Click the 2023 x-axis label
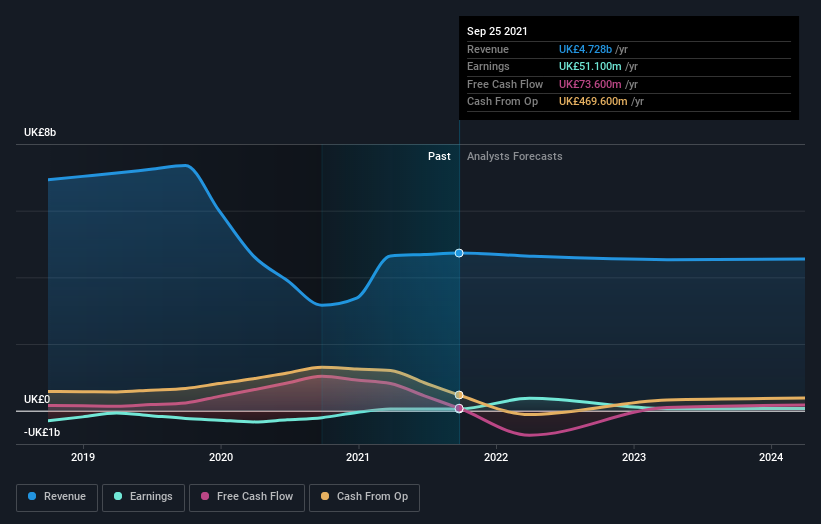This screenshot has height=524, width=821. click(x=634, y=458)
